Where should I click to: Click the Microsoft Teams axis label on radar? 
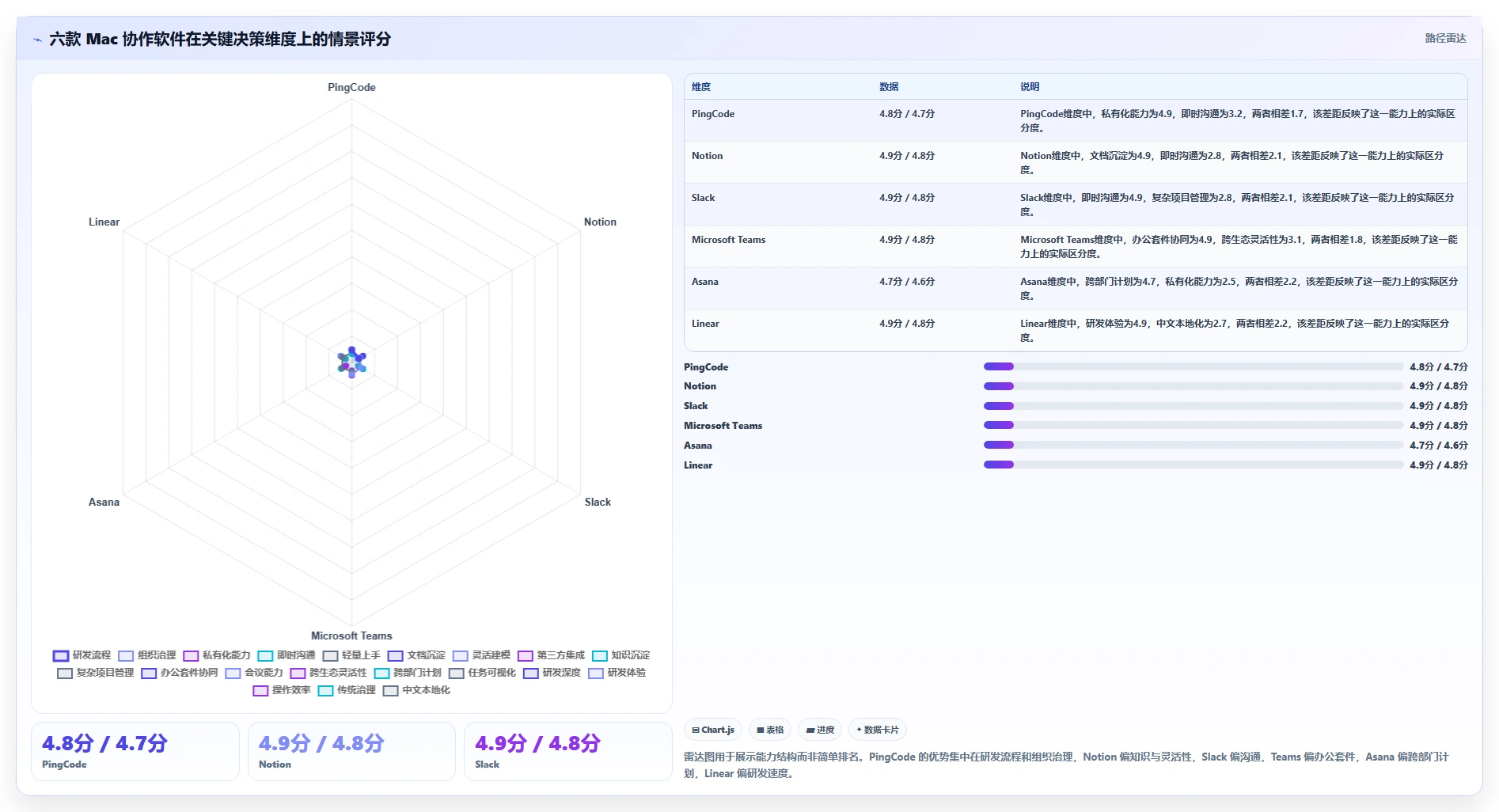[351, 636]
